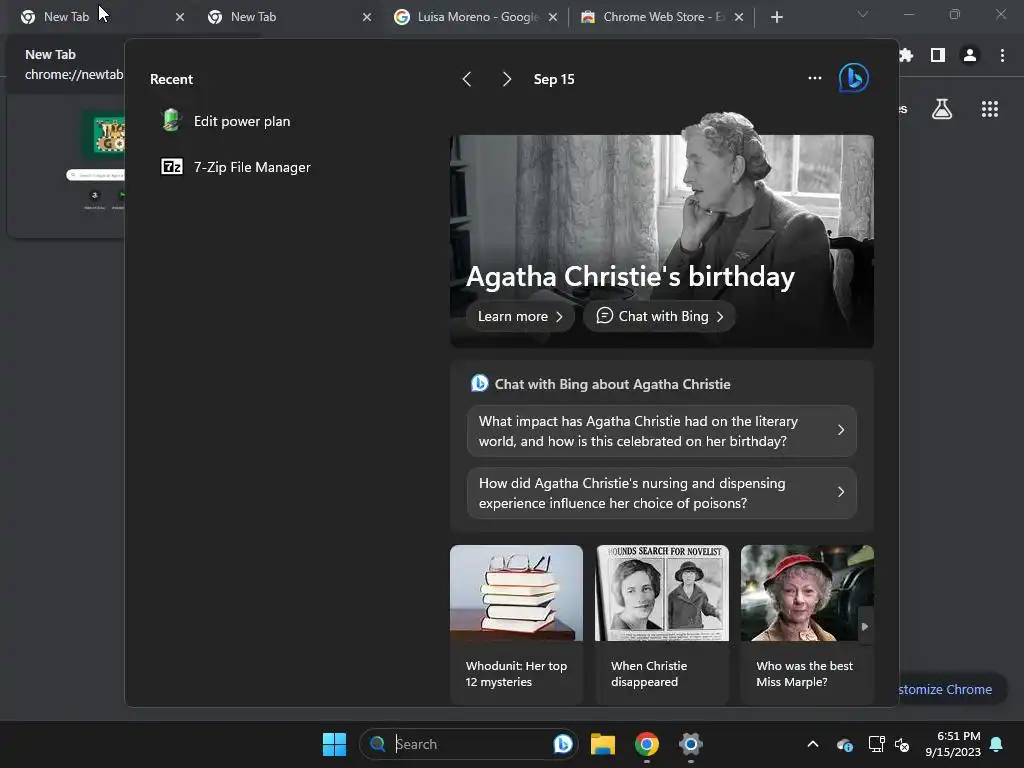The height and width of the screenshot is (768, 1024).
Task: Ask about Agatha Christie's literary world impact
Action: click(662, 431)
